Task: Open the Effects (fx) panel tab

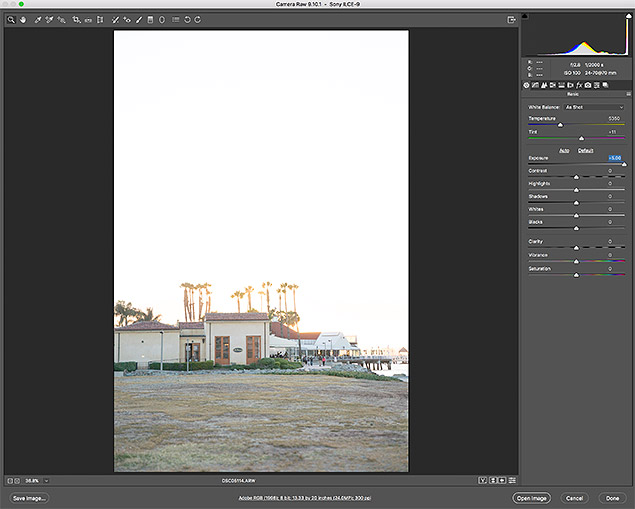Action: coord(580,85)
